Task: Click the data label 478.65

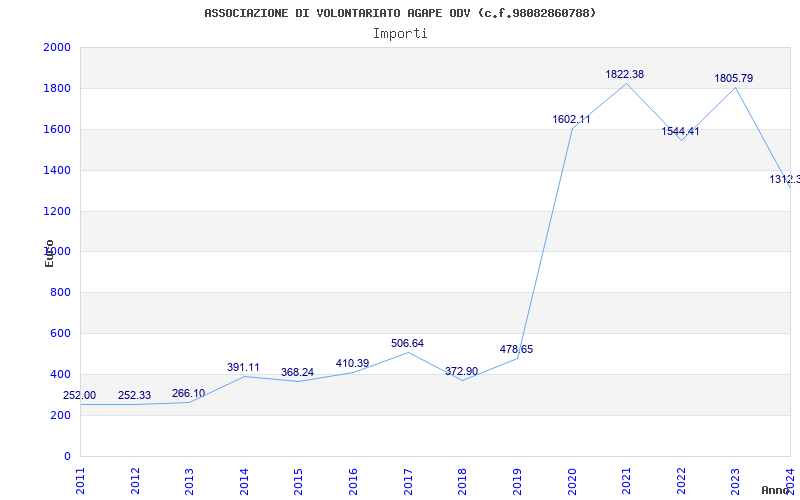Action: 516,349
